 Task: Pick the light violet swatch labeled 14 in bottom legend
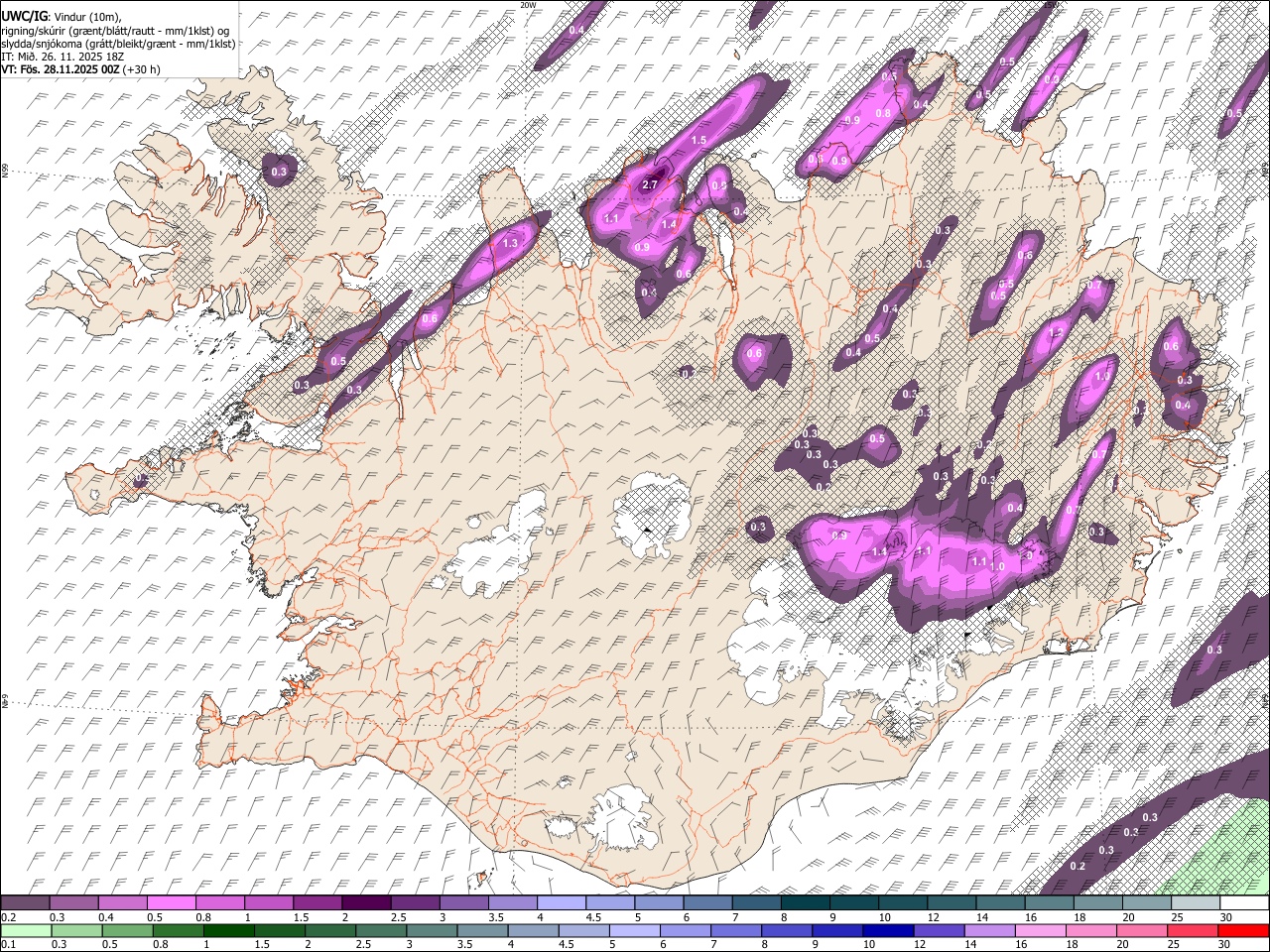[988, 930]
